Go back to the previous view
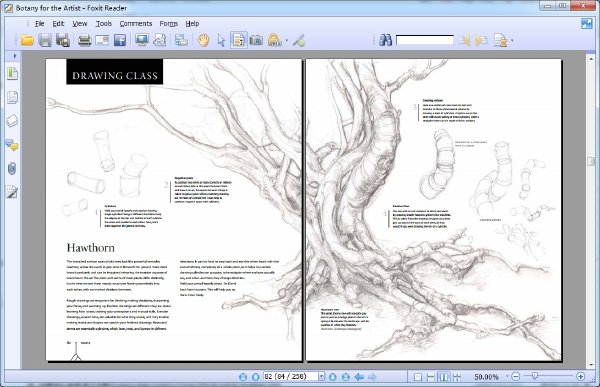 click(359, 377)
